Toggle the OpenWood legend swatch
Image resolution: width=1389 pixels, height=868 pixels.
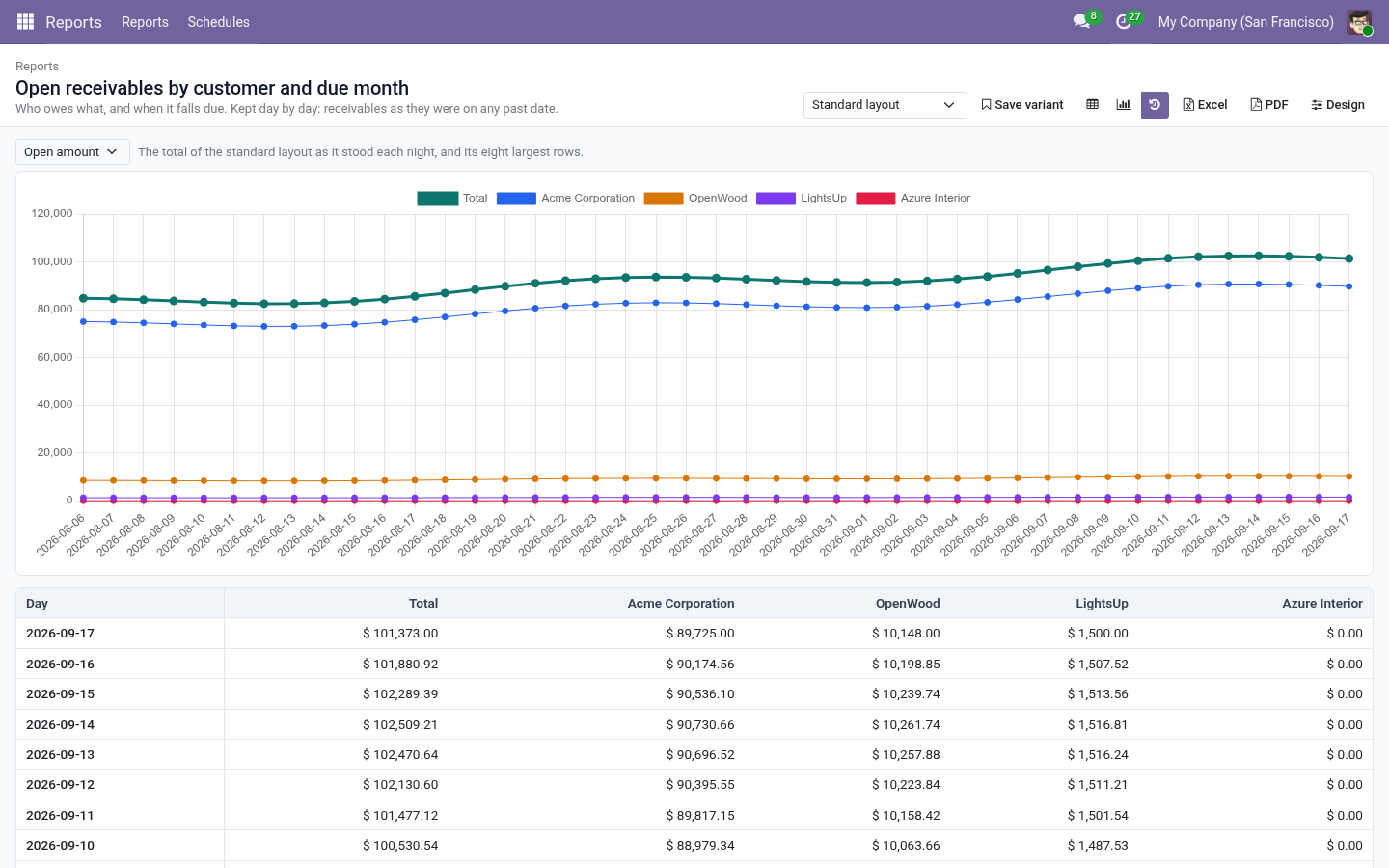click(x=664, y=198)
